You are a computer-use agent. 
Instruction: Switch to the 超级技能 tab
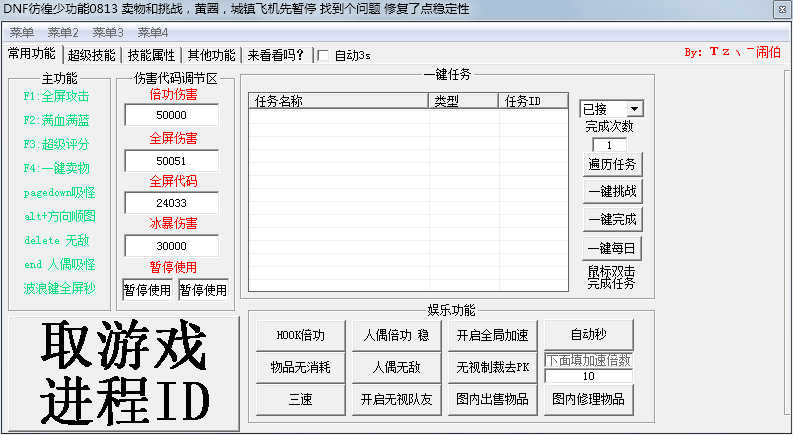coord(91,55)
